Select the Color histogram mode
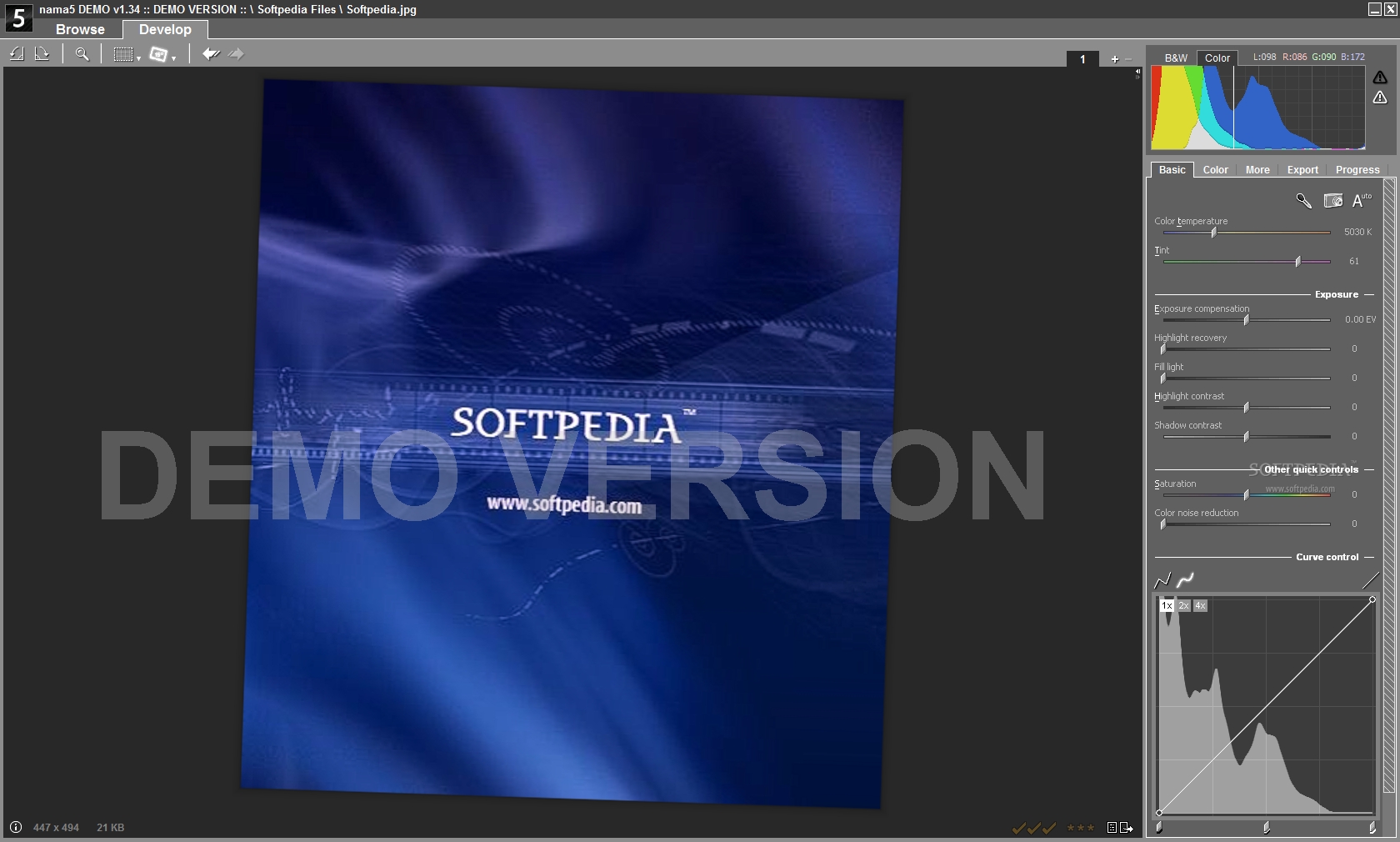The height and width of the screenshot is (842, 1400). point(1217,58)
